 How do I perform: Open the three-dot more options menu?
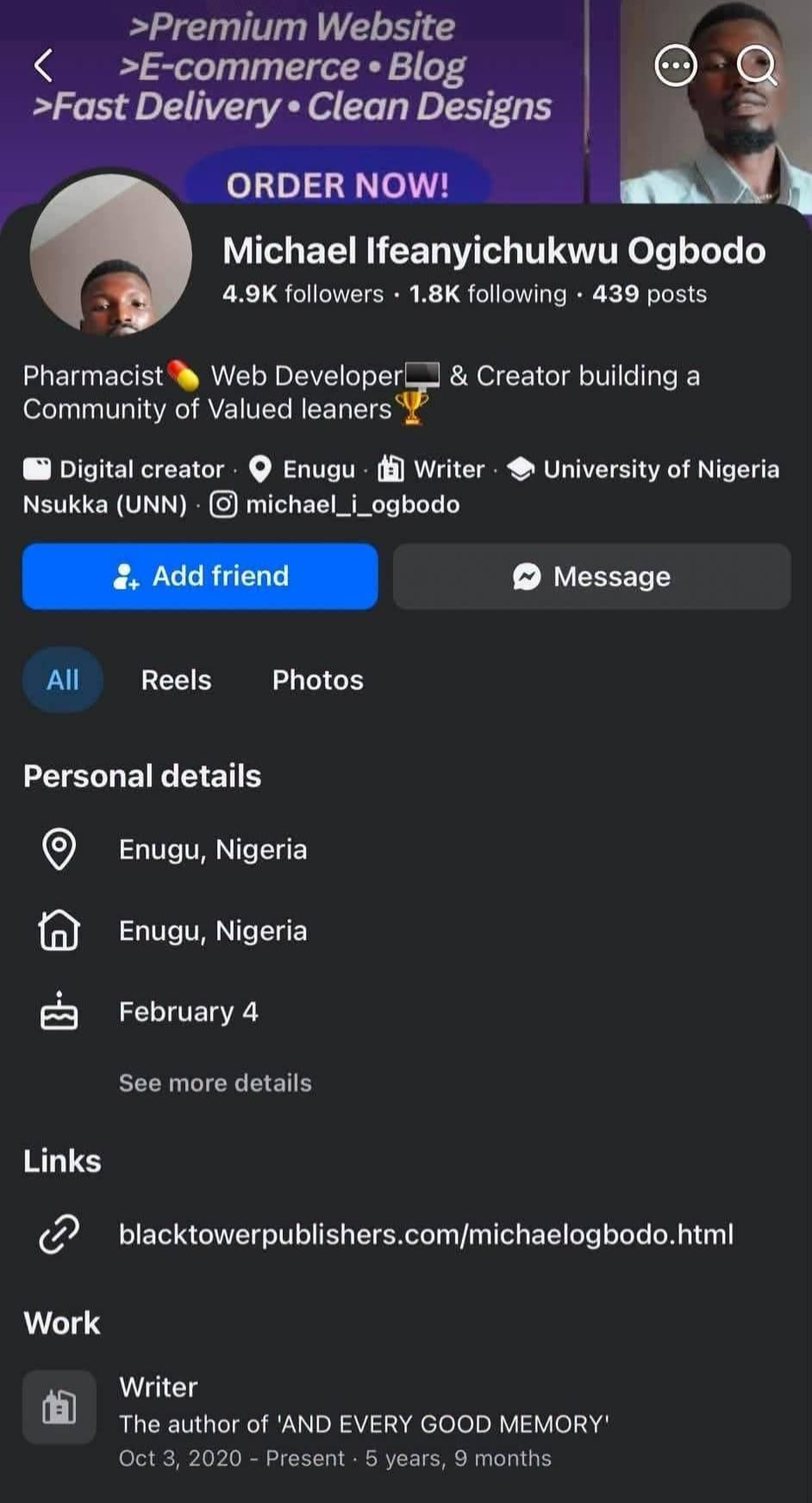click(x=675, y=66)
